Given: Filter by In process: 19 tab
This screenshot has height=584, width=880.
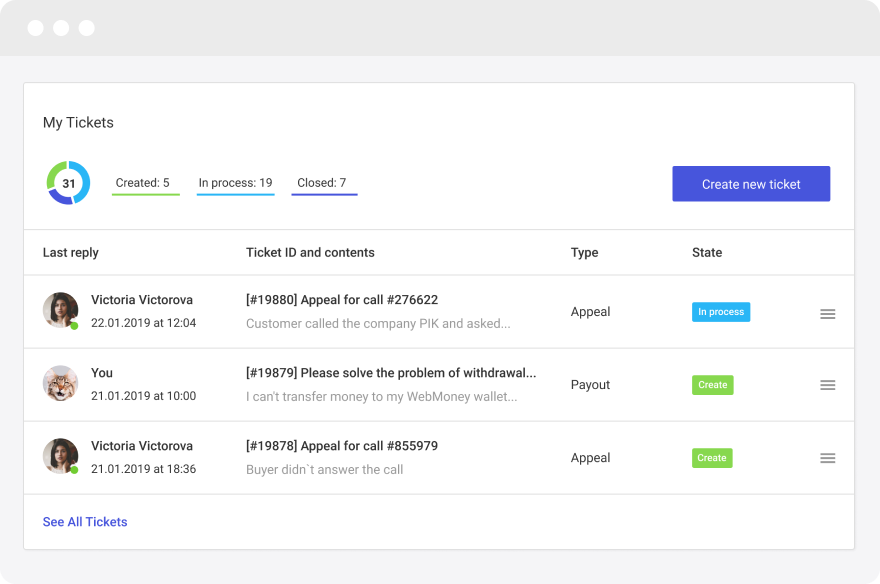Looking at the screenshot, I should 235,183.
